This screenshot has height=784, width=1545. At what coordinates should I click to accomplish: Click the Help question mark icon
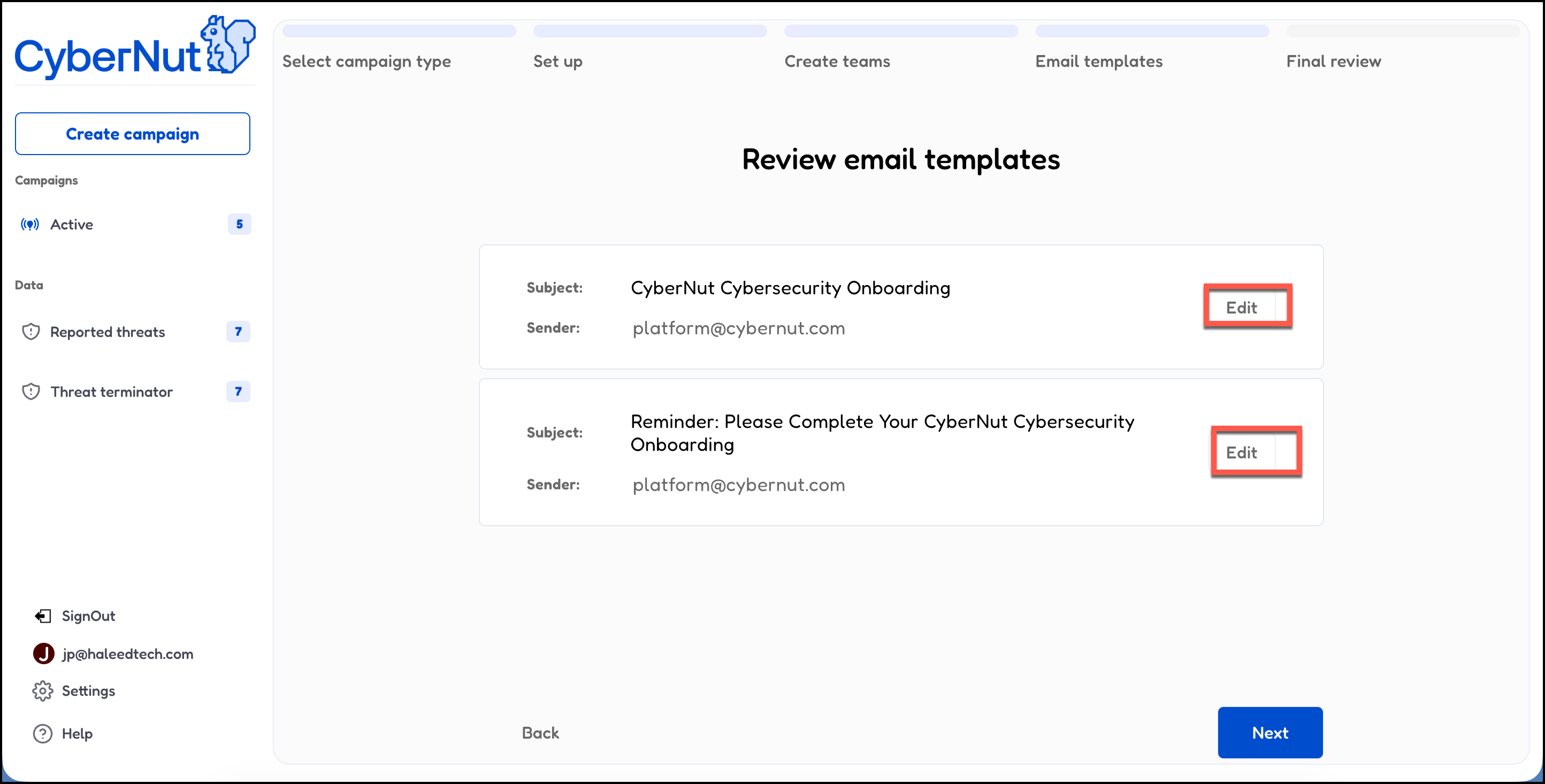(43, 733)
